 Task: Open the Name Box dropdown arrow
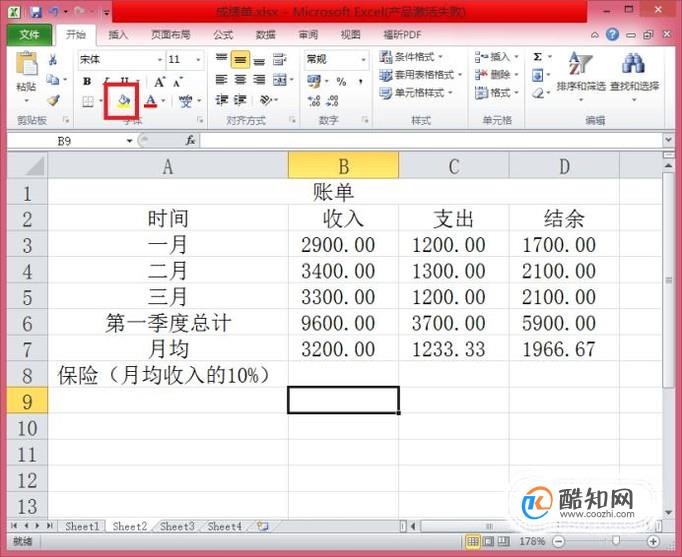pos(129,140)
